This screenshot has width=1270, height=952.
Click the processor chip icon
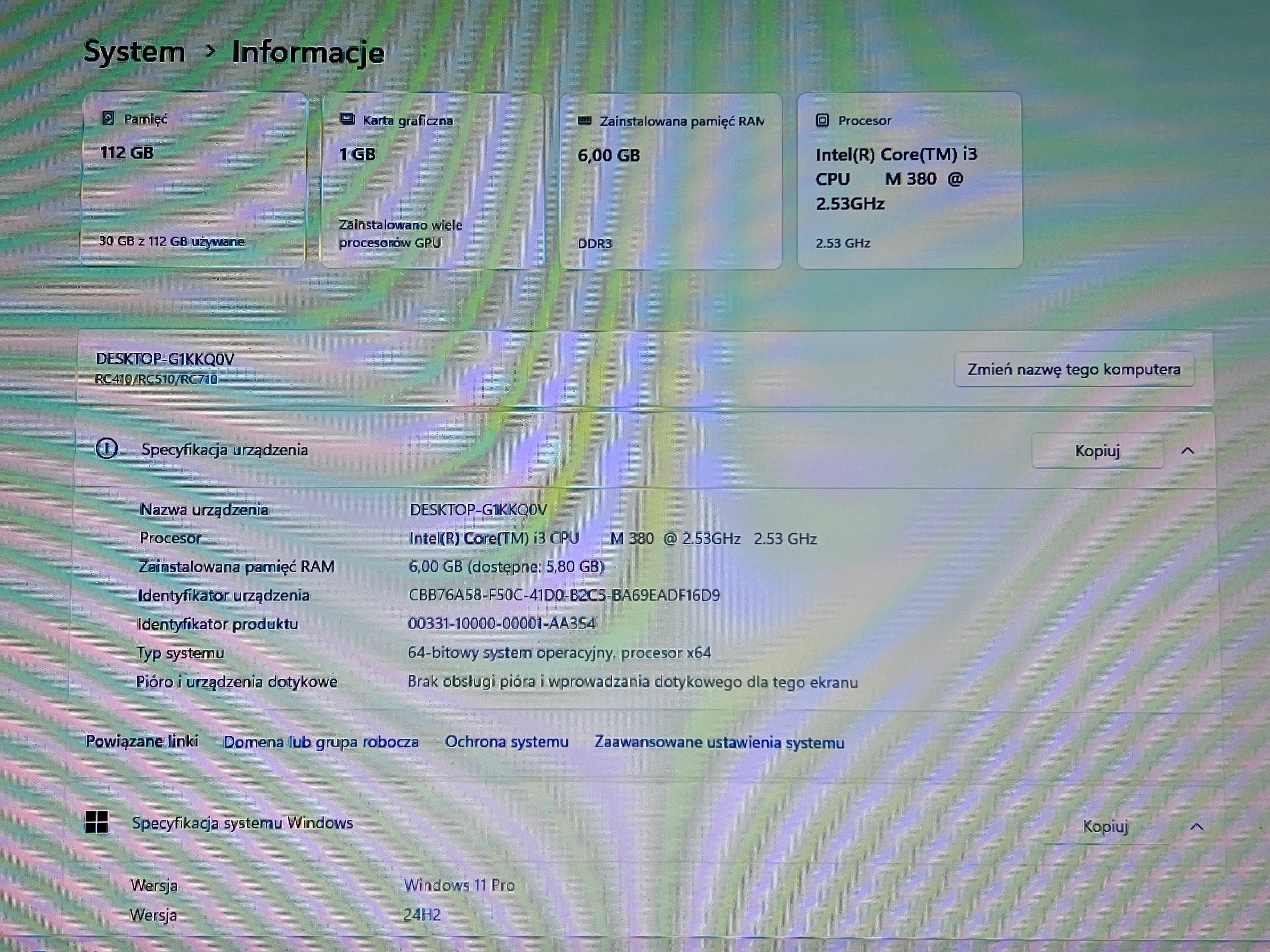click(x=822, y=121)
